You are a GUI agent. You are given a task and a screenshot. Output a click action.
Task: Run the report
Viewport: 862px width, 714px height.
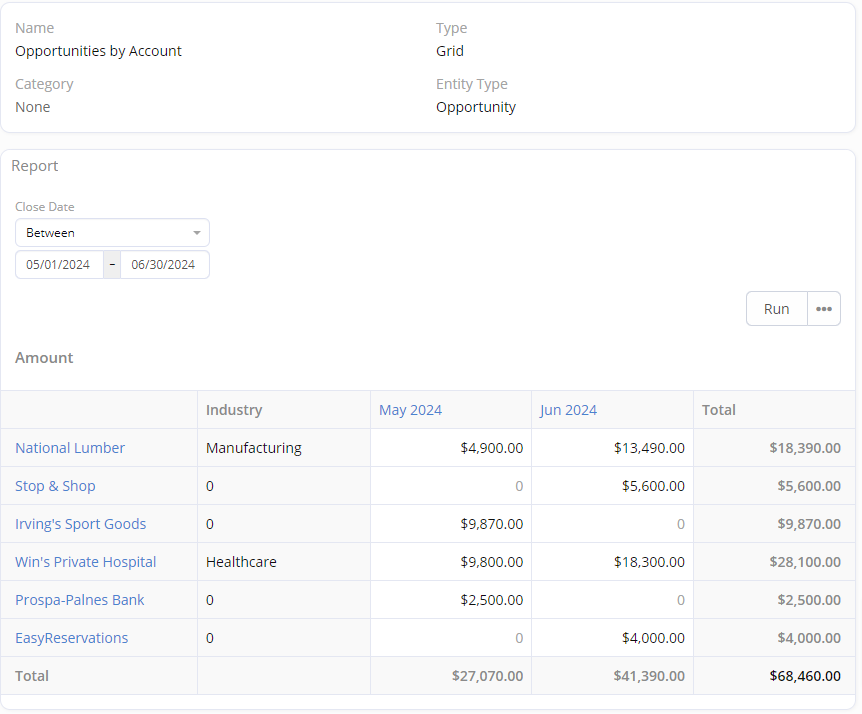coord(776,309)
